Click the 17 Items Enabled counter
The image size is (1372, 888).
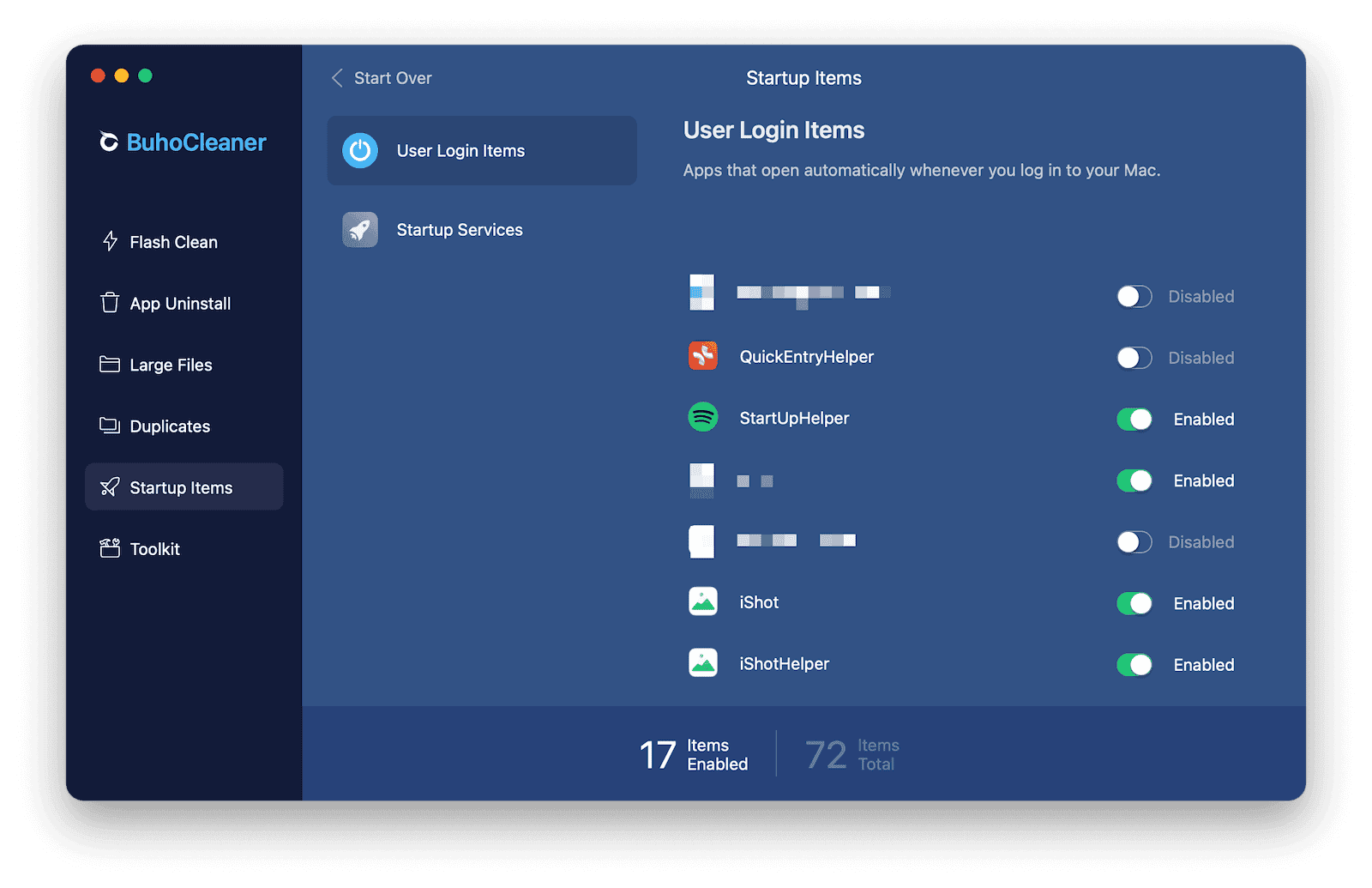pos(693,754)
